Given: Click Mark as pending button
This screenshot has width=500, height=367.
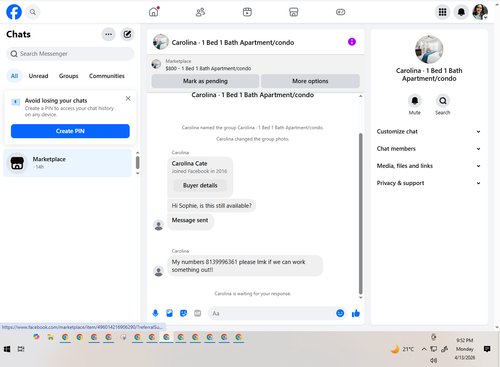Looking at the screenshot, I should point(205,81).
